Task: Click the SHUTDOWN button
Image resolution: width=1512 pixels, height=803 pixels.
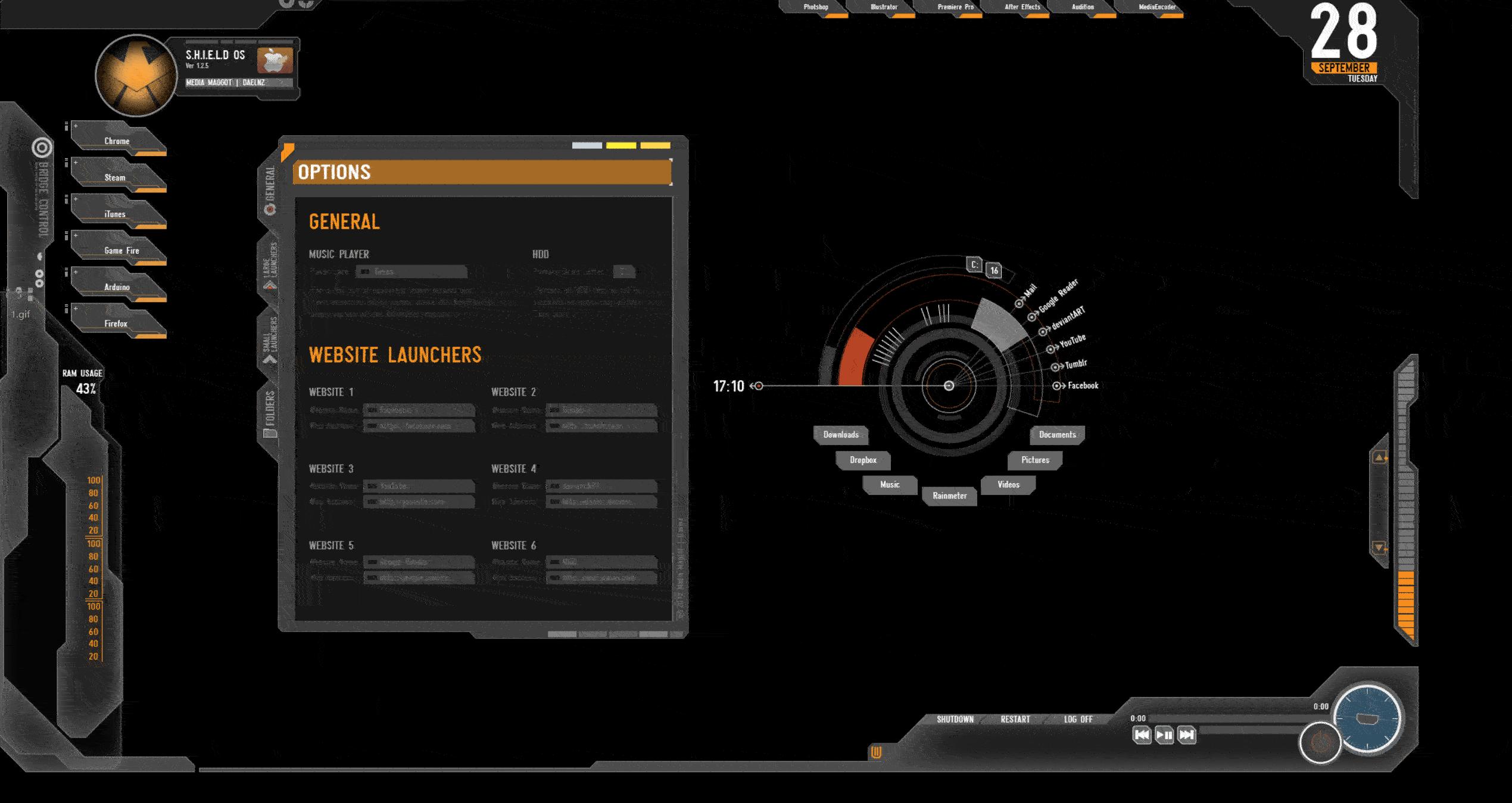Action: click(955, 719)
